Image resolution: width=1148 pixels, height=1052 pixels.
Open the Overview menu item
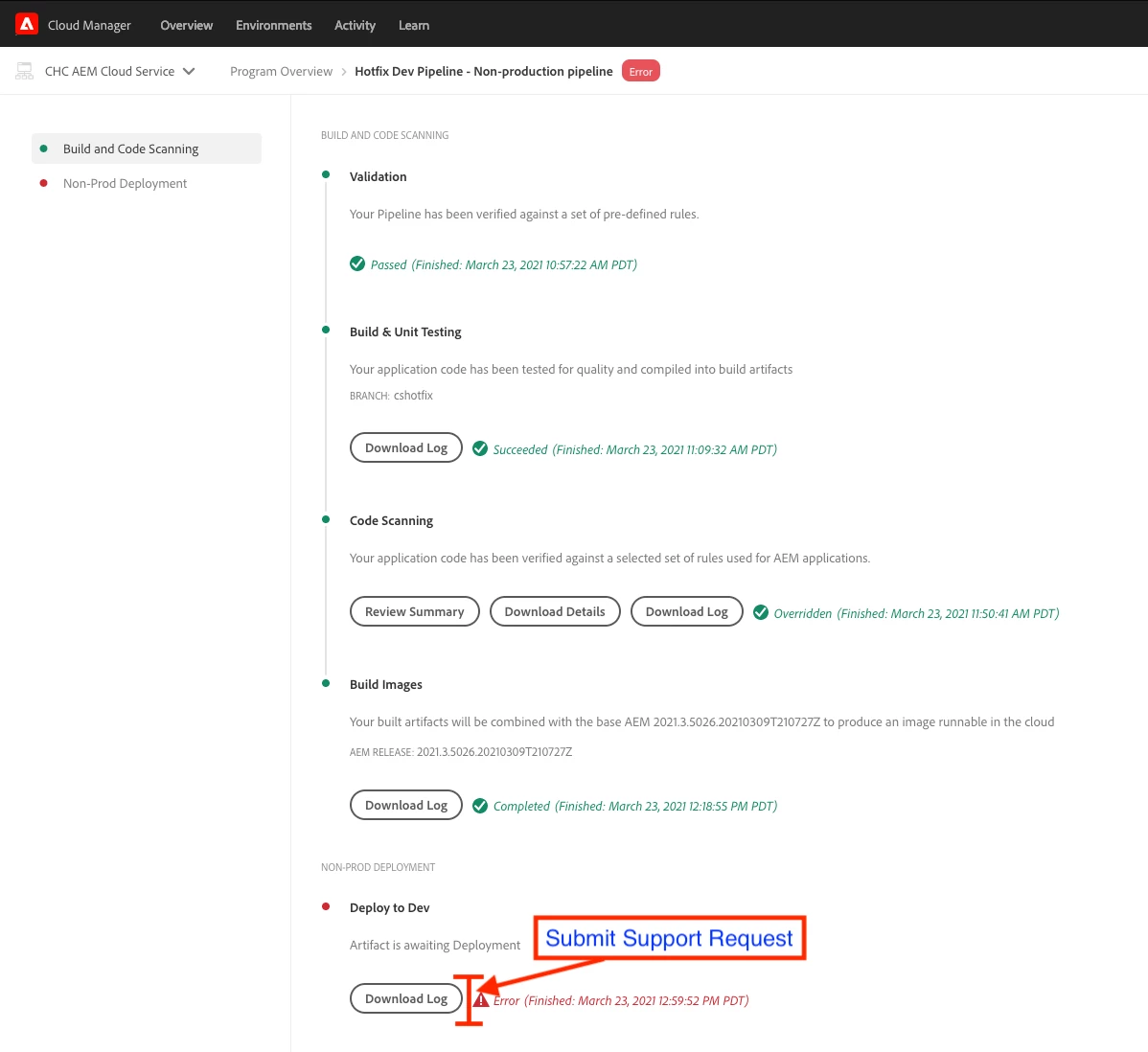[x=186, y=25]
